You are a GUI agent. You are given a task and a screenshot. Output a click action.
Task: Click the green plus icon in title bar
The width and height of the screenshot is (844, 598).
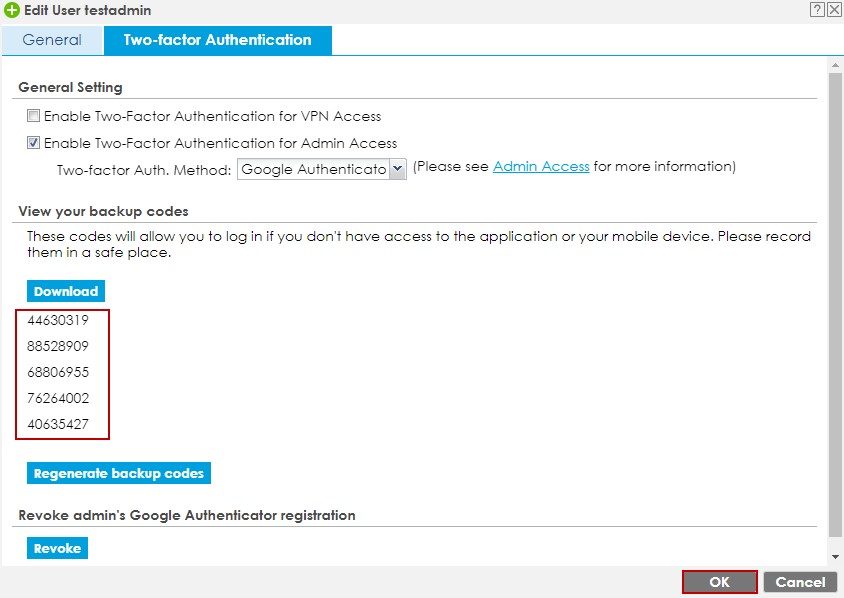pos(11,10)
